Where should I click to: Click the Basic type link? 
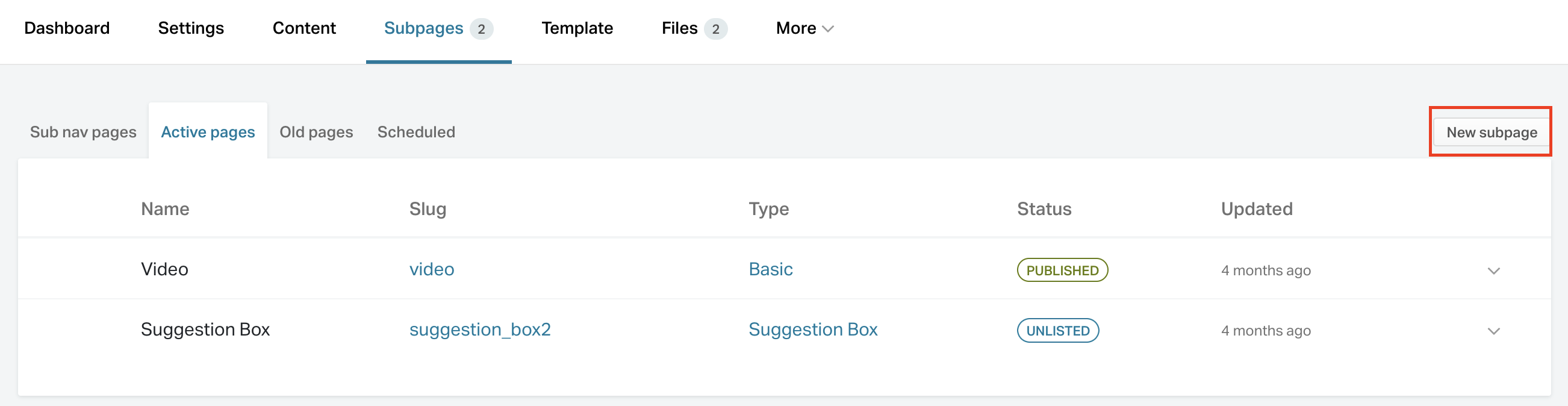coord(770,269)
